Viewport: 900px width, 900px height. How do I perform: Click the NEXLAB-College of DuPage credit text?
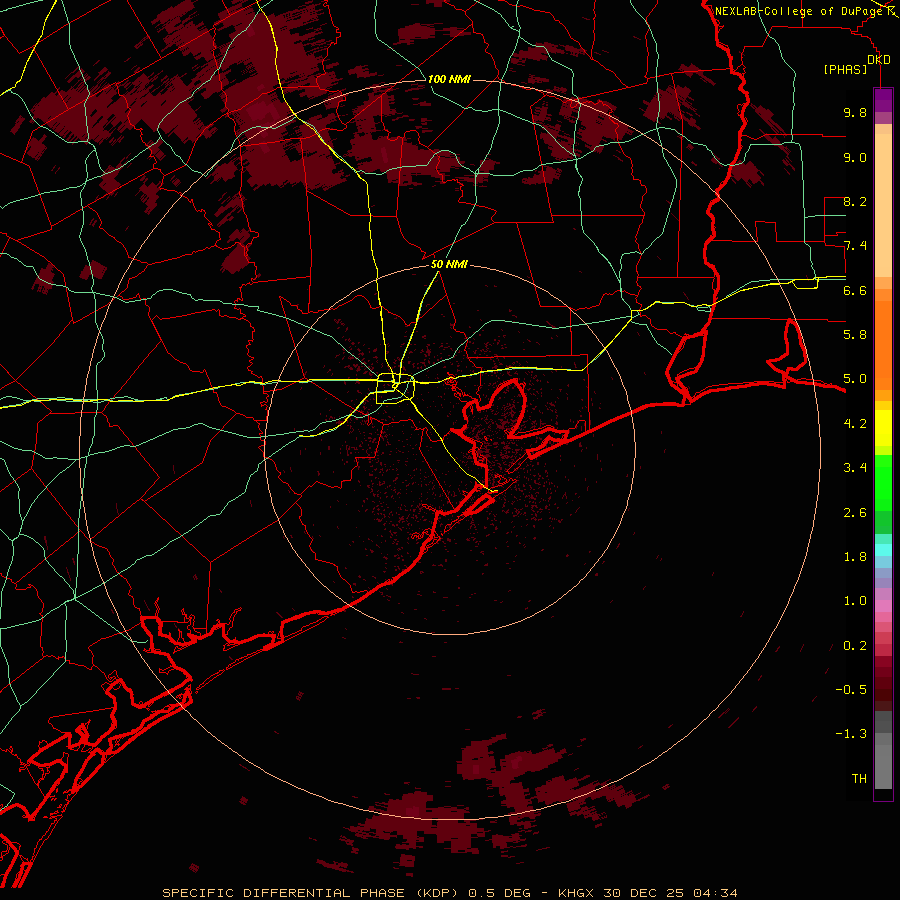[798, 11]
